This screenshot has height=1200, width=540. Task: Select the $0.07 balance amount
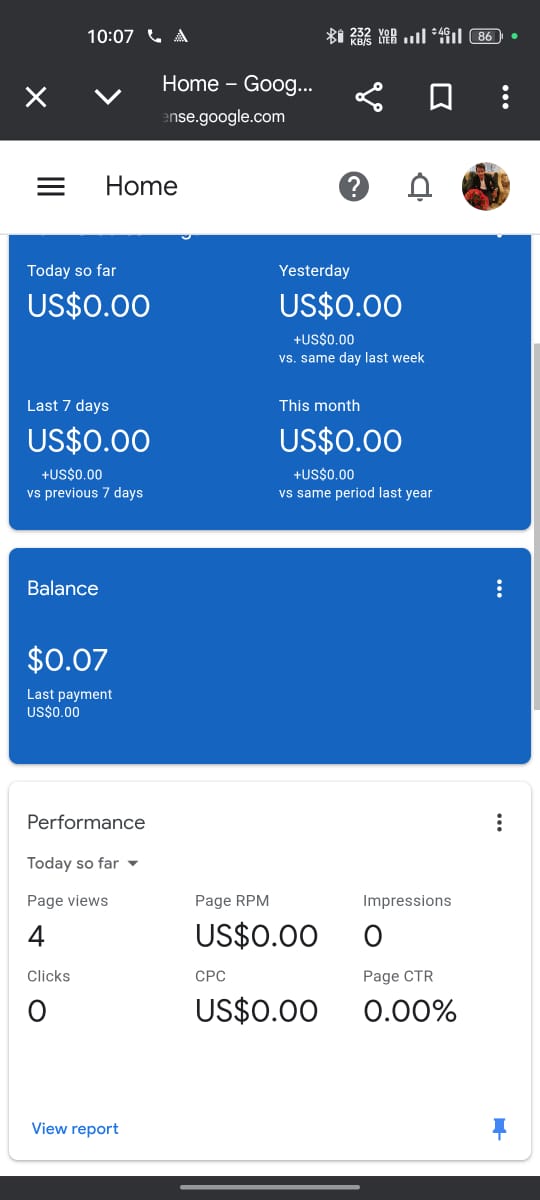(67, 660)
